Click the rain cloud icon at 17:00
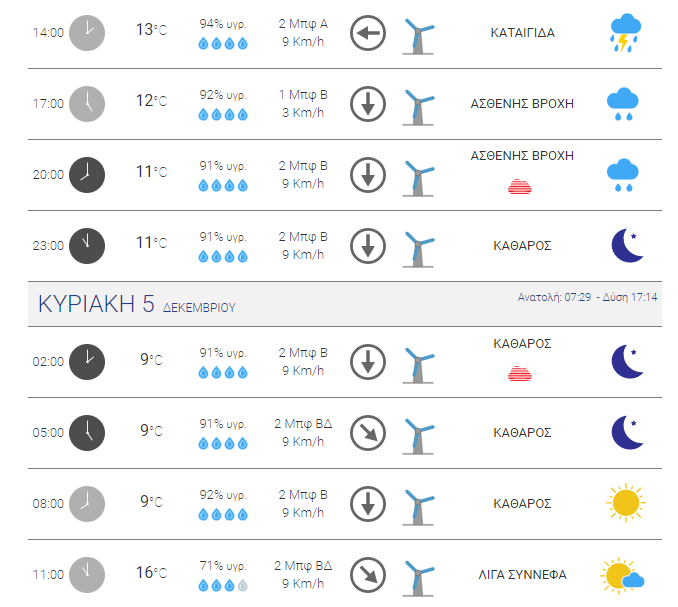Viewport: 678px width, 607px height. 623,104
